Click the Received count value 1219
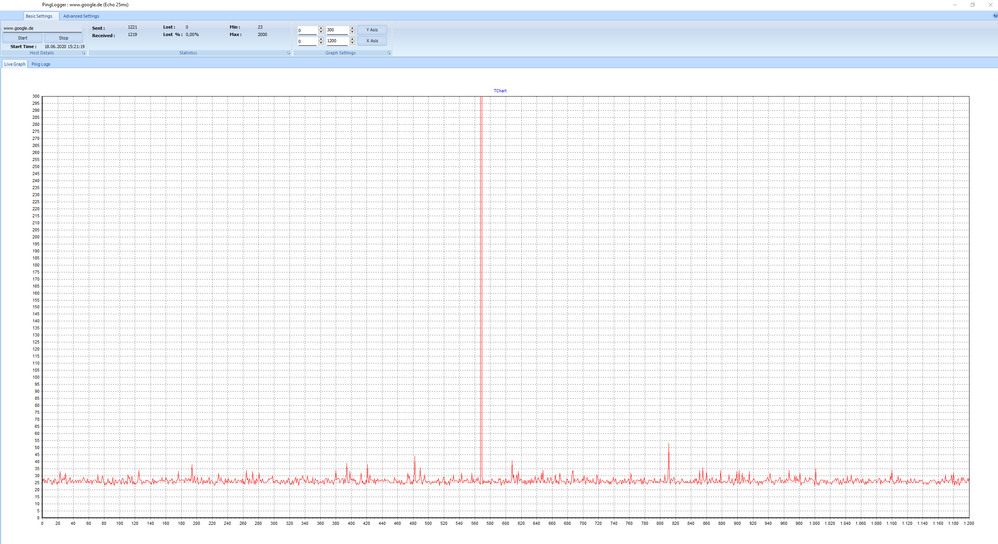The image size is (998, 544). tap(132, 35)
